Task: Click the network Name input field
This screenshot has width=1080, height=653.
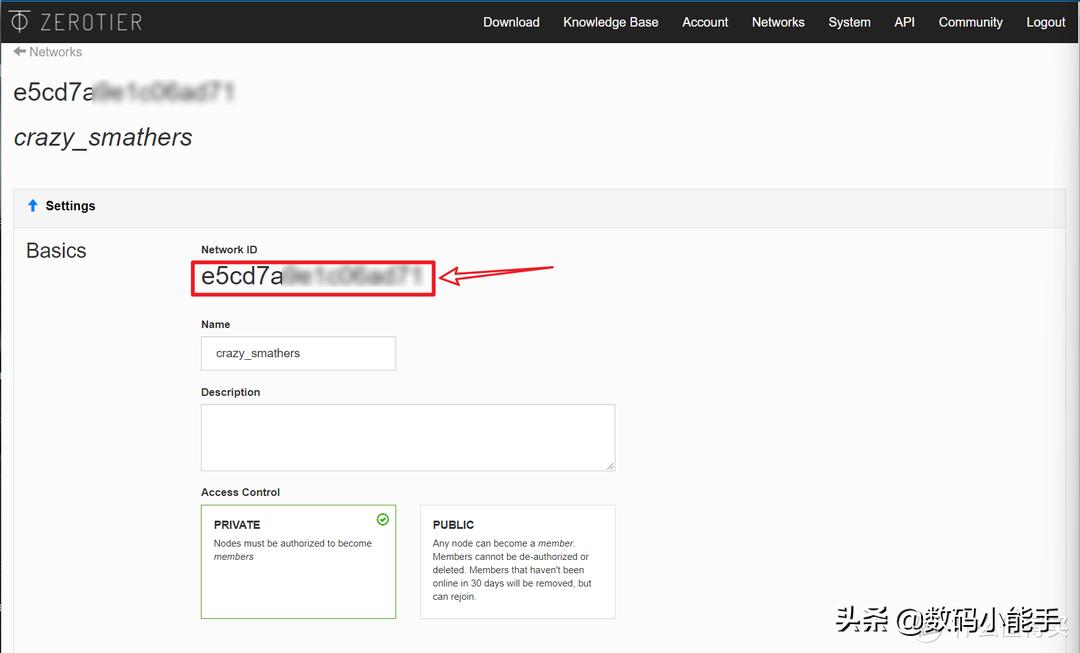Action: click(298, 353)
